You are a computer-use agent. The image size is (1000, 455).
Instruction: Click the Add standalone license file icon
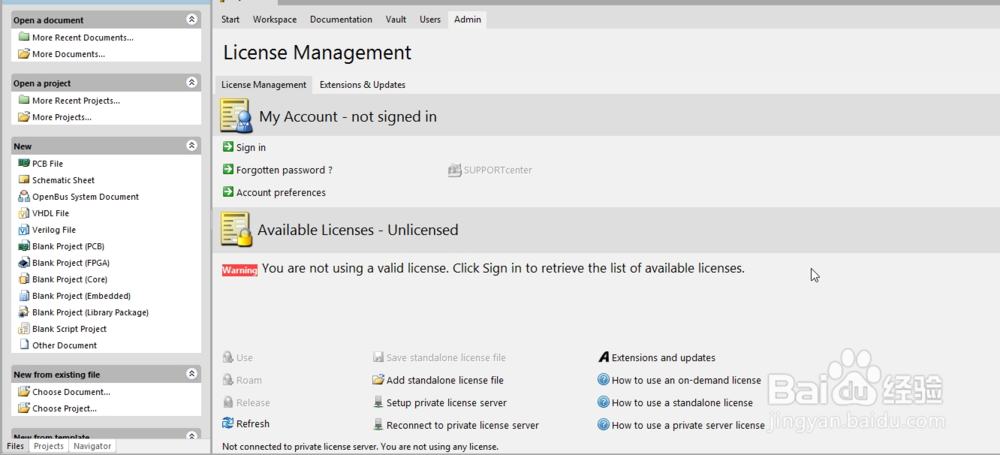tap(378, 380)
